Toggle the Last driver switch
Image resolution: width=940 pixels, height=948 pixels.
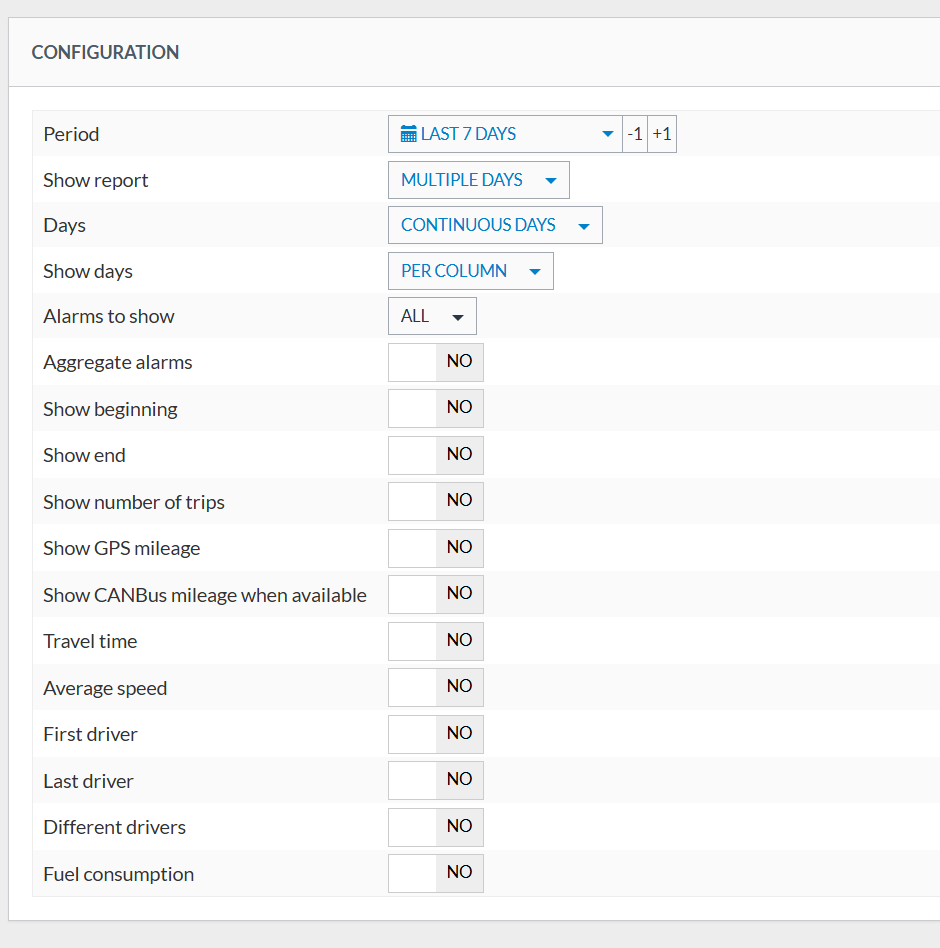click(x=436, y=781)
